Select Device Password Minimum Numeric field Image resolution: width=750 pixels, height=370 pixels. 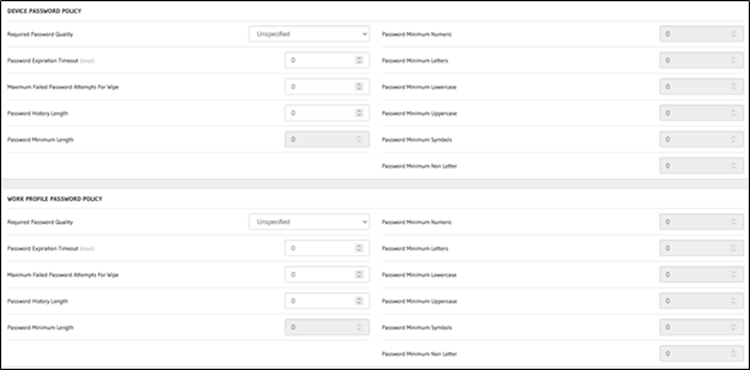[701, 34]
